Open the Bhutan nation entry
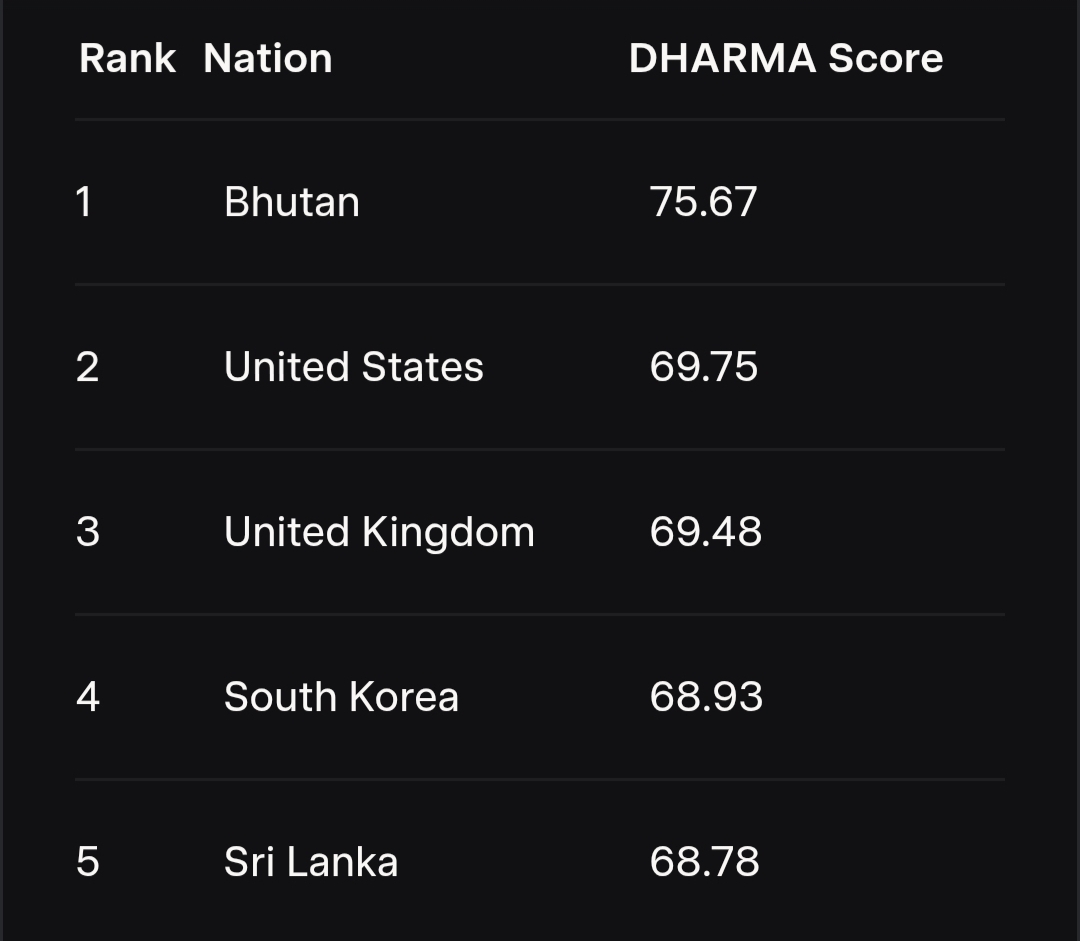This screenshot has height=941, width=1080. [x=291, y=202]
